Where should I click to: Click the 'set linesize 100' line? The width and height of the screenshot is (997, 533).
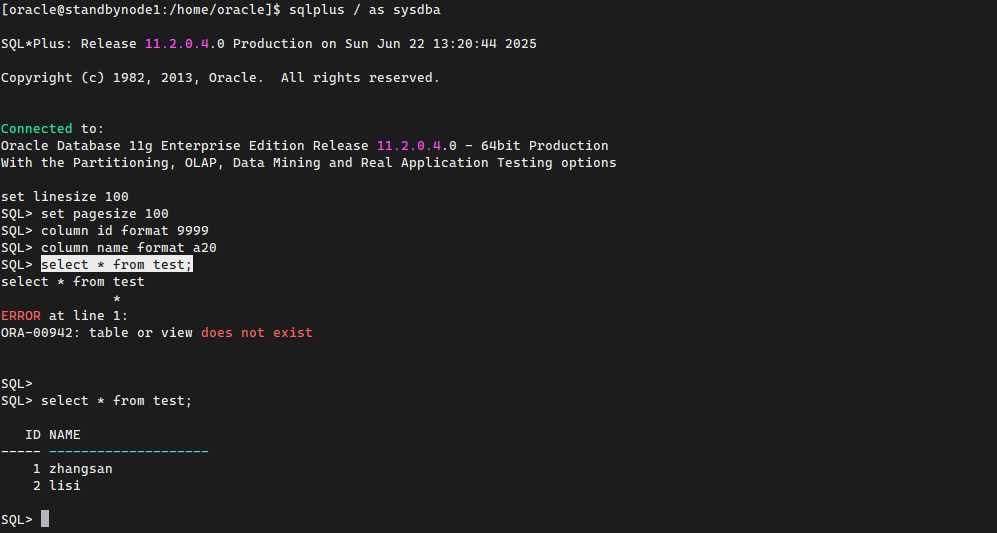tap(65, 196)
